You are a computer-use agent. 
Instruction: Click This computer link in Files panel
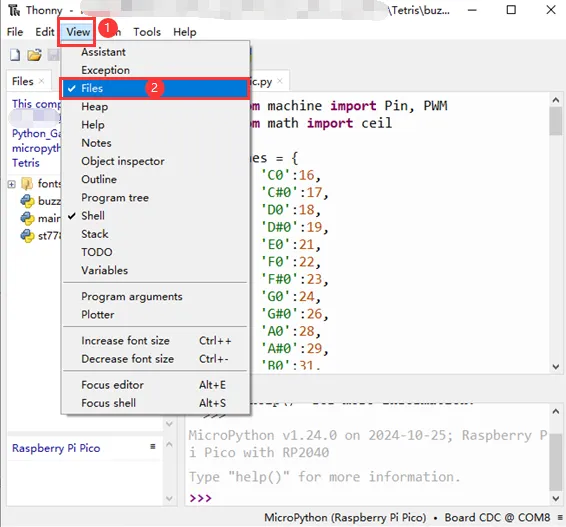pyautogui.click(x=36, y=104)
